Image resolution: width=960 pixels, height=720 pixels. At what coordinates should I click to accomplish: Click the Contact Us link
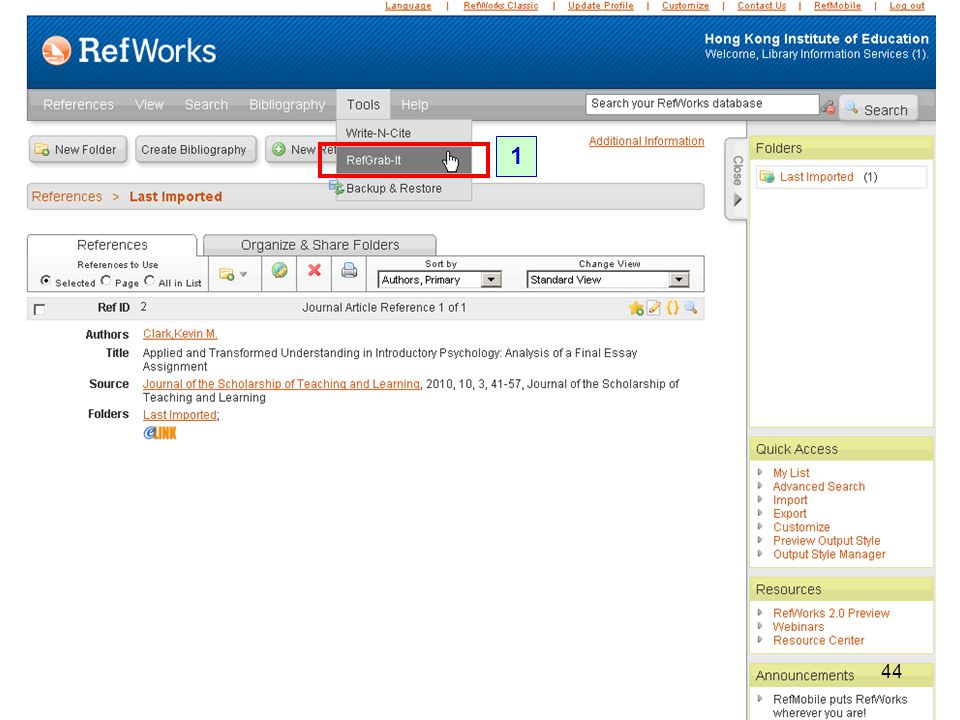click(x=761, y=6)
